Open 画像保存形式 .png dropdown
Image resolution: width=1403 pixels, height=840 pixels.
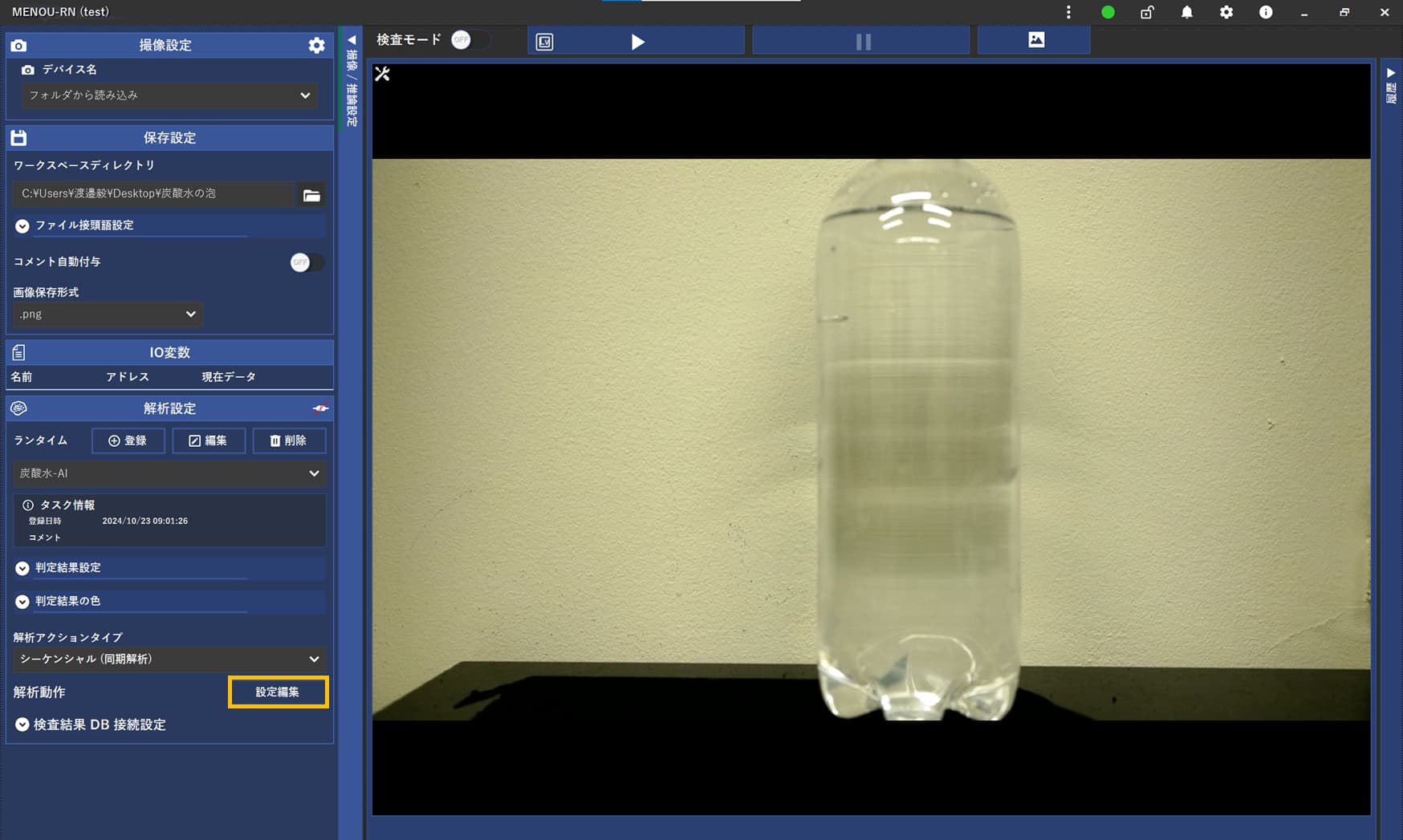pos(108,314)
